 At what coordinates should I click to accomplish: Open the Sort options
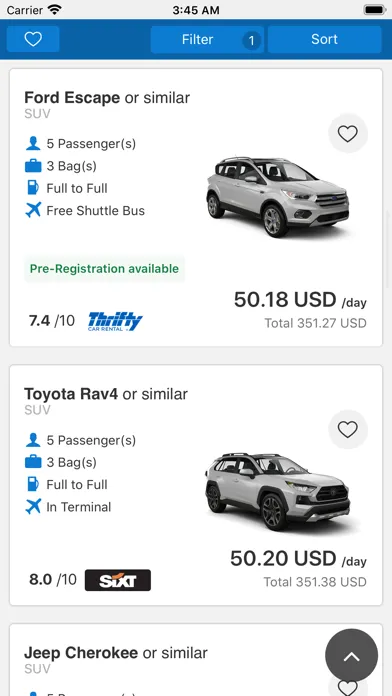tap(325, 40)
